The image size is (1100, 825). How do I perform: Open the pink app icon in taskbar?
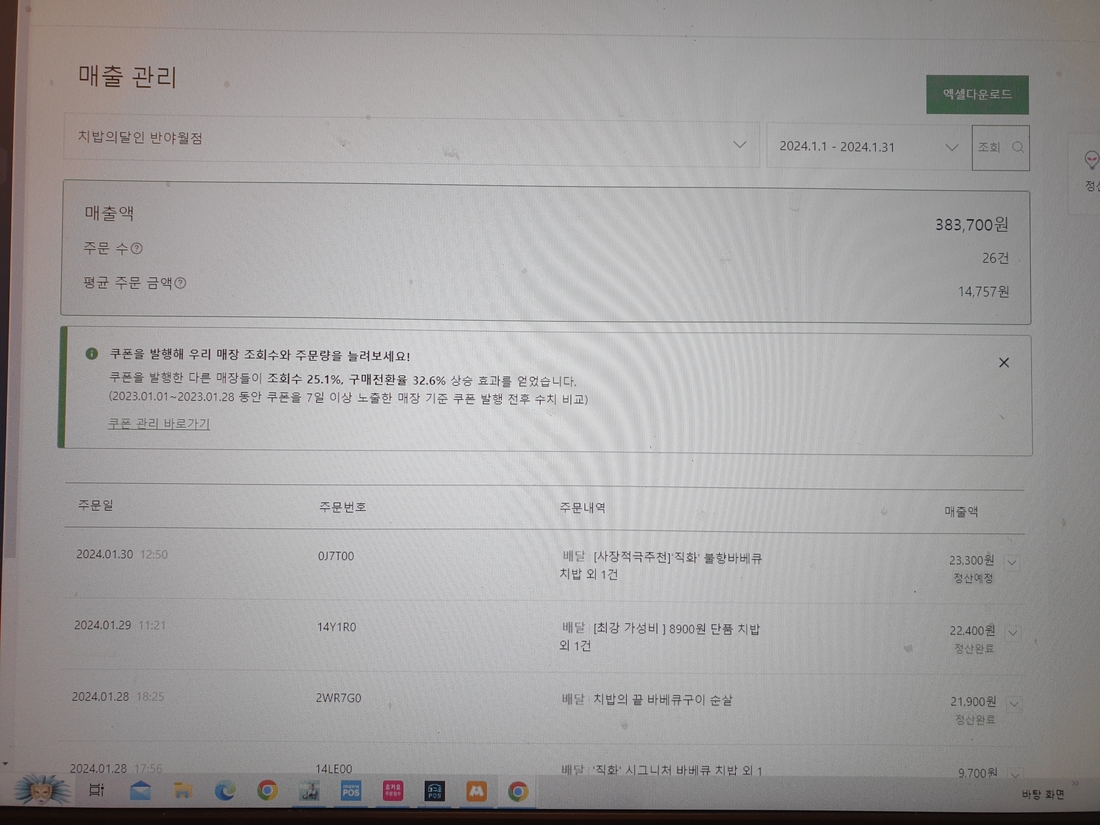pos(392,790)
